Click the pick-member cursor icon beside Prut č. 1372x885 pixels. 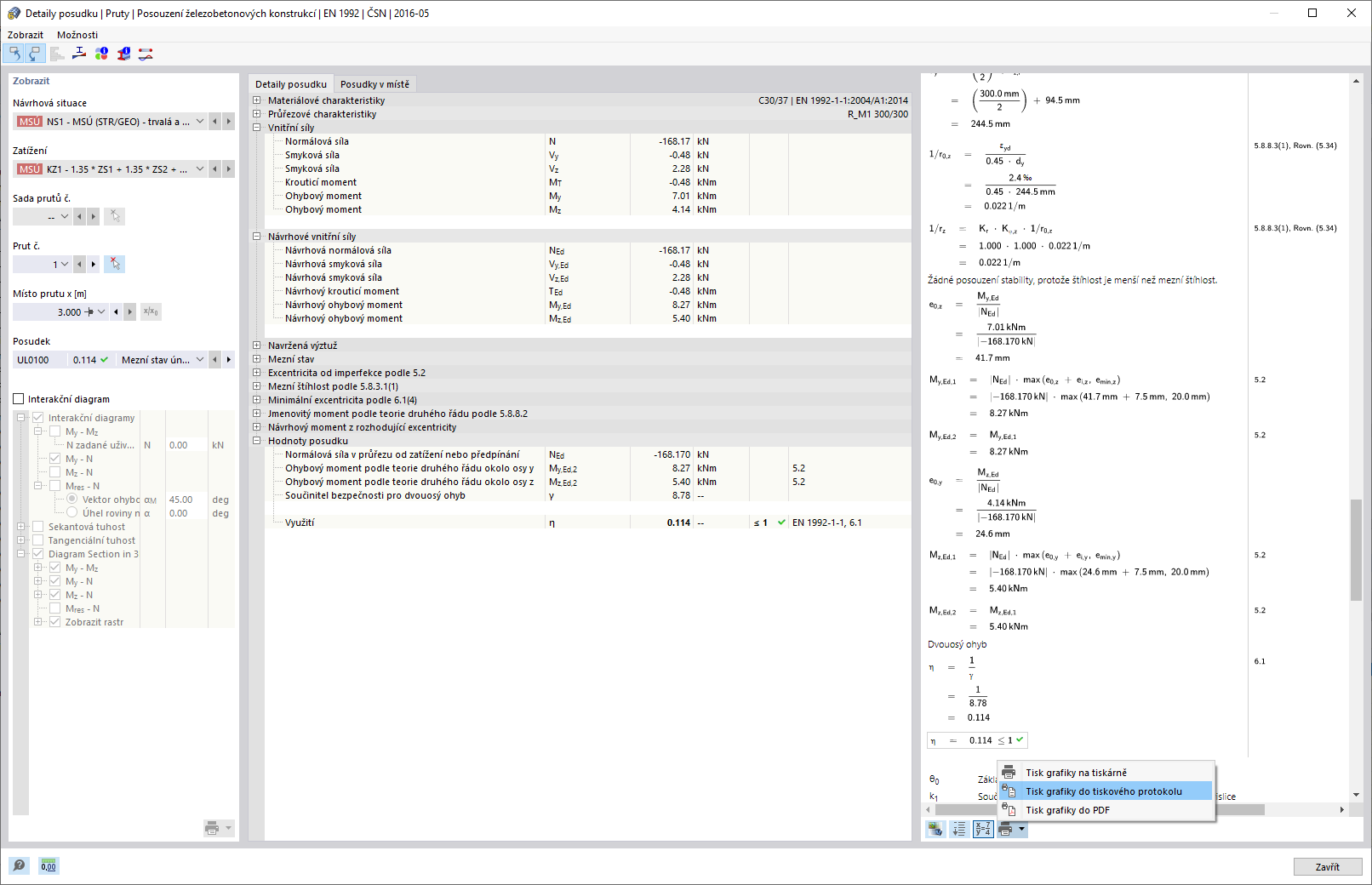coord(115,264)
